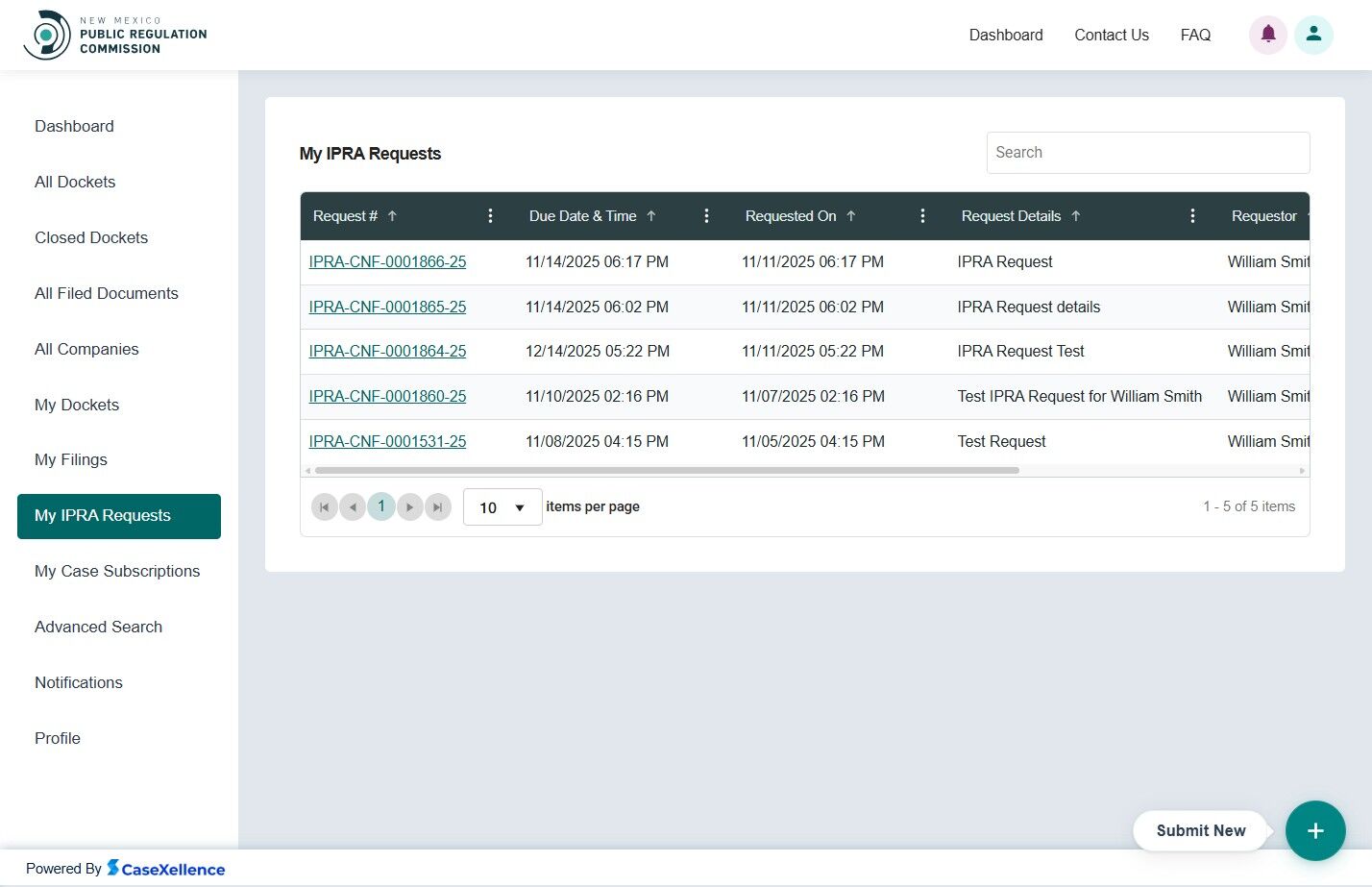
Task: Open request IPRA-CNF-0001864-25 link
Action: point(387,351)
